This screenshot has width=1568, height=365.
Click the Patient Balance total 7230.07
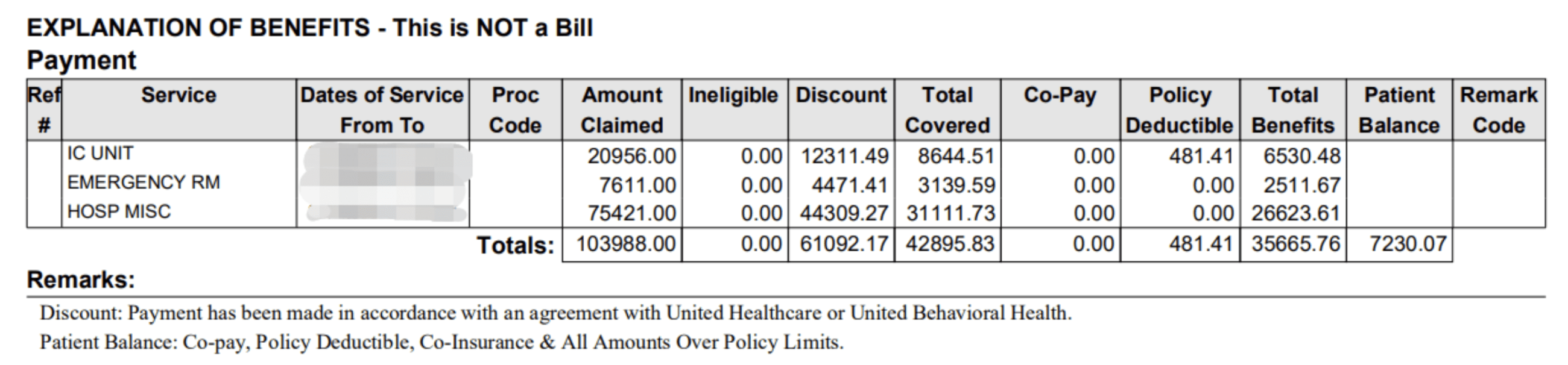pyautogui.click(x=1408, y=244)
